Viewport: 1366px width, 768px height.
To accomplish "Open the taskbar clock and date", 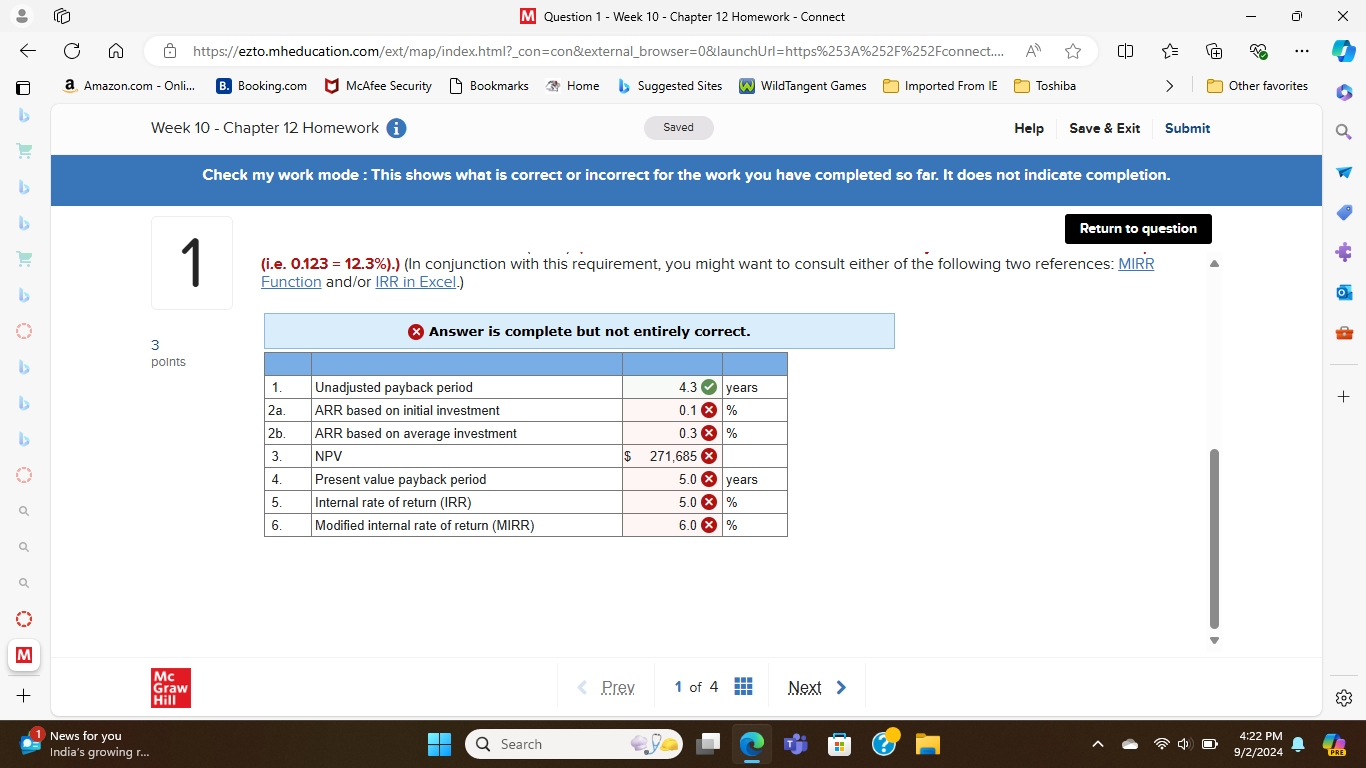I will tap(1259, 744).
